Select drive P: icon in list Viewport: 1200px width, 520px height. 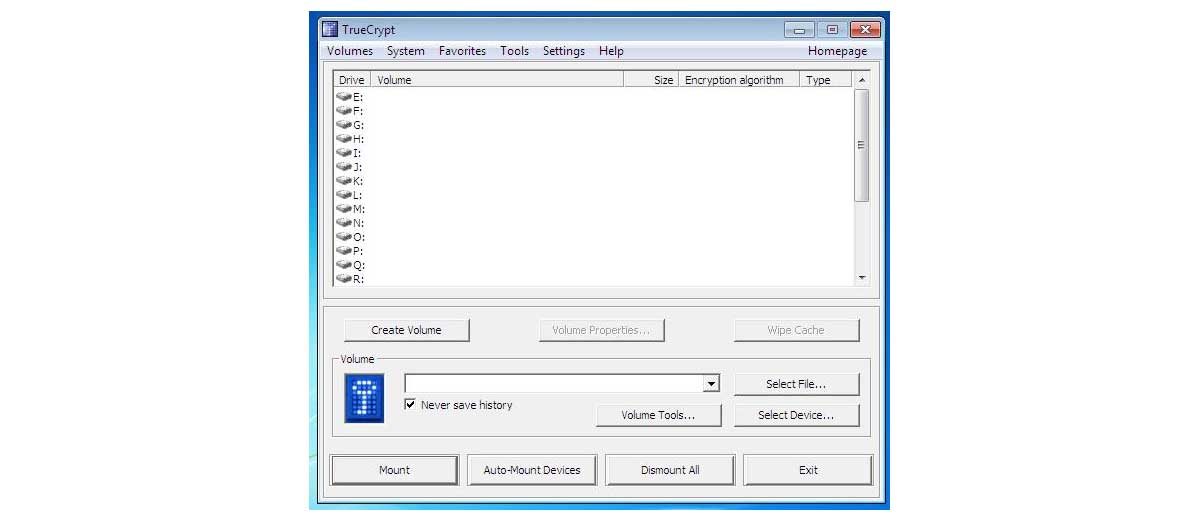[x=344, y=251]
